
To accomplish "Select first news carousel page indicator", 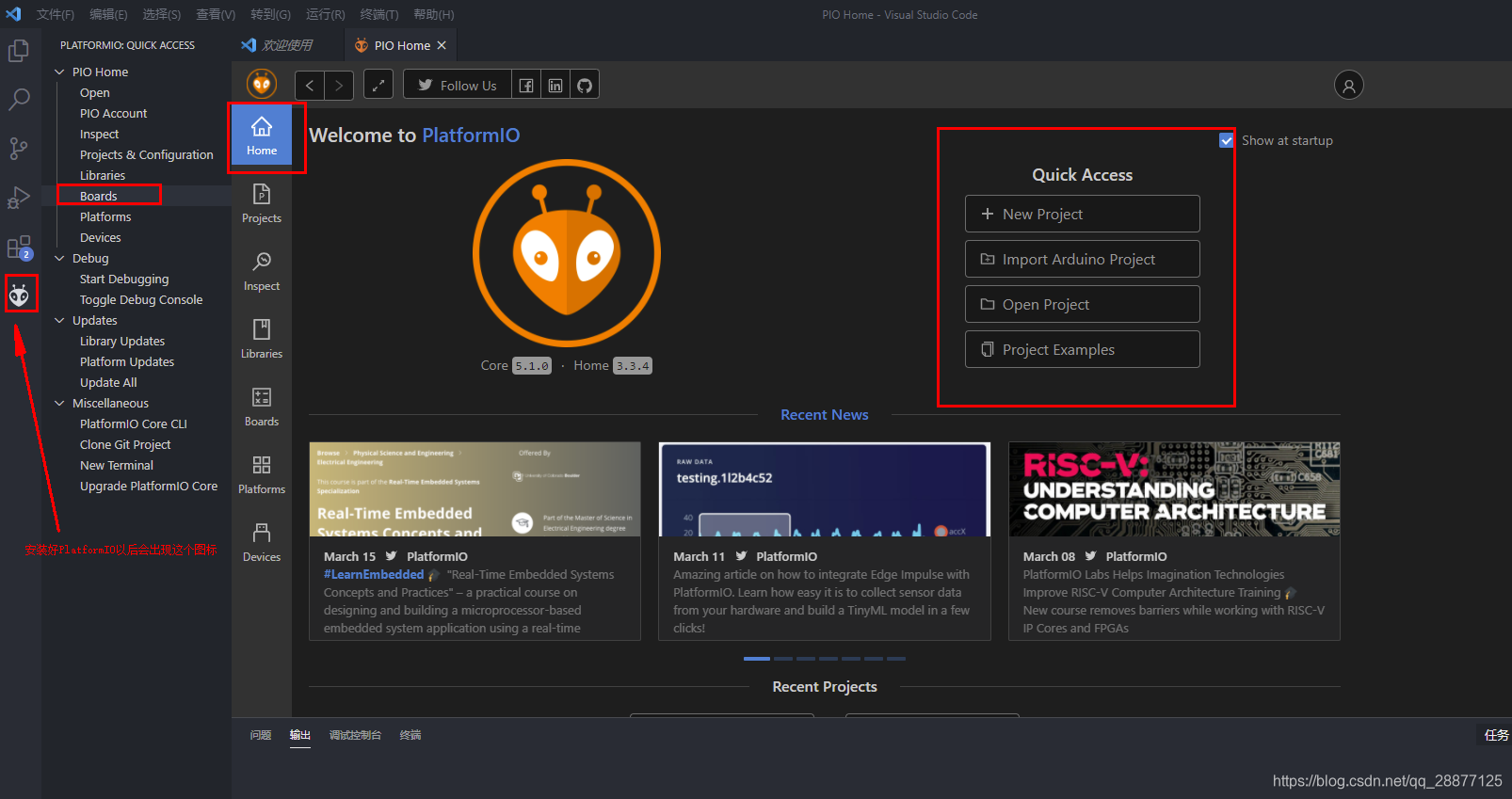I will (x=756, y=659).
